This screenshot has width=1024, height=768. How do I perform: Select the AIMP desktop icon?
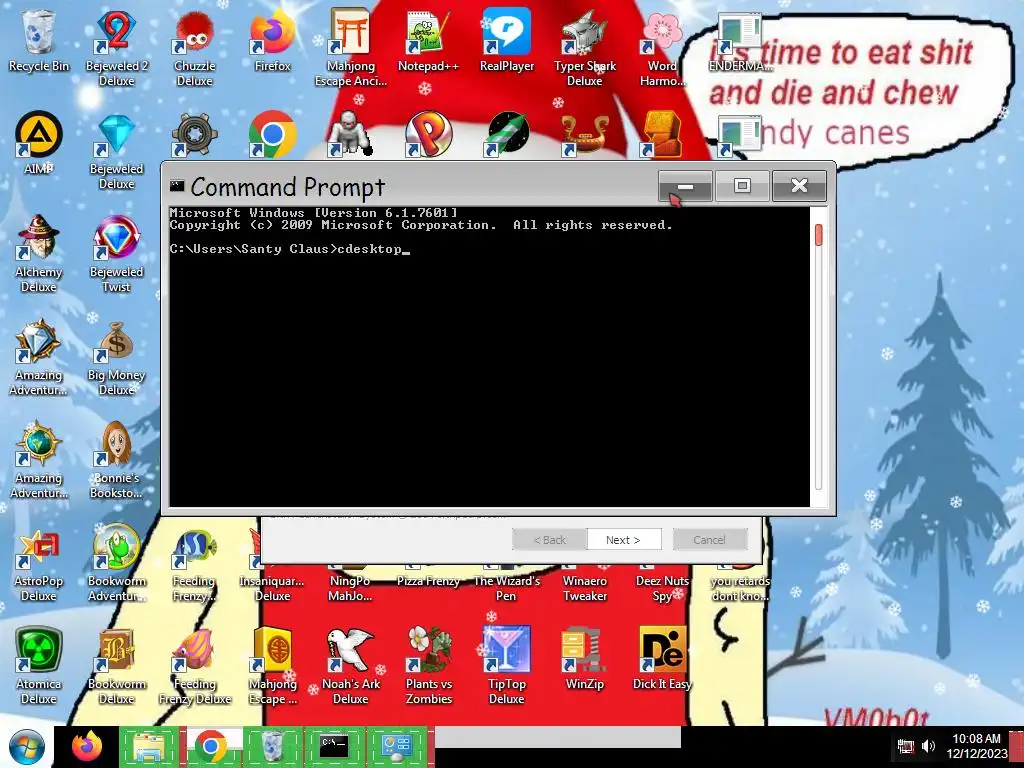coord(39,144)
